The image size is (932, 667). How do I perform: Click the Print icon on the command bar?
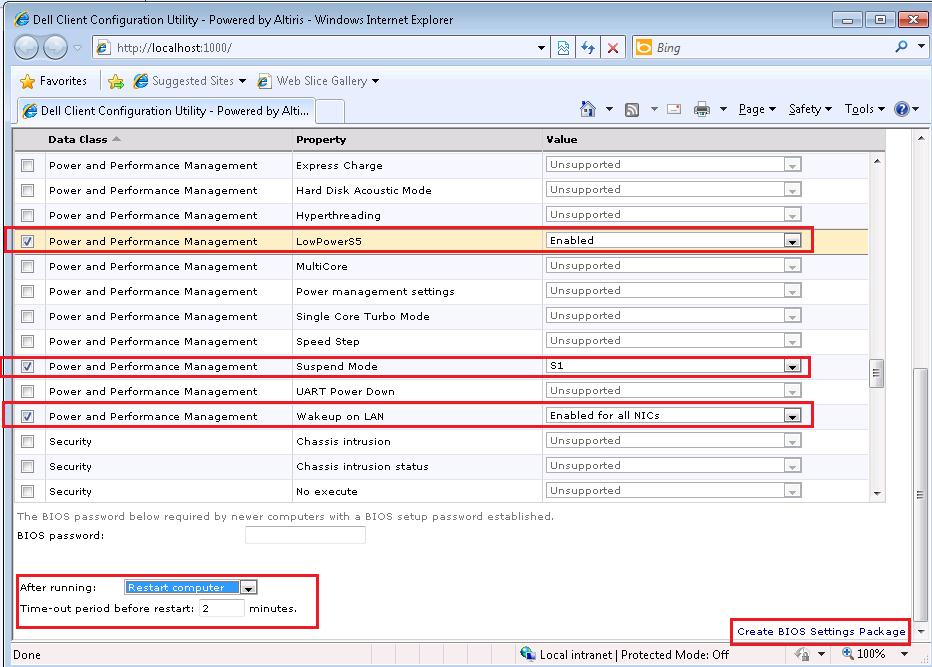coord(702,109)
